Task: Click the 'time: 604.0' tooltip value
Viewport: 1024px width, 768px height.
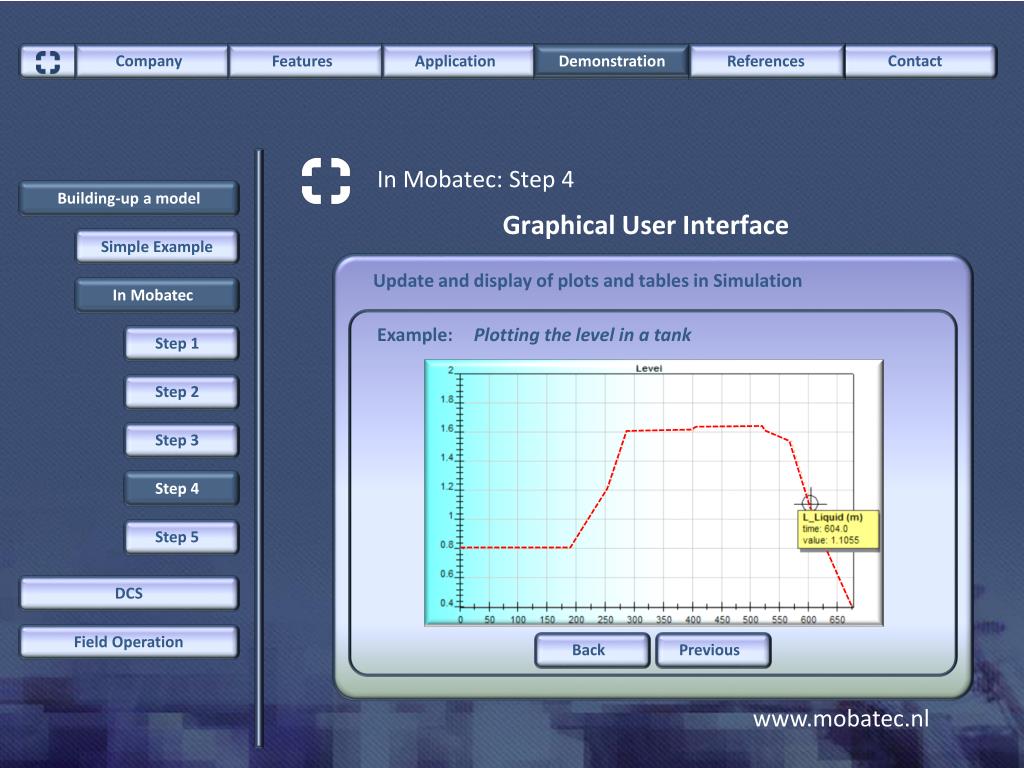Action: (x=825, y=528)
